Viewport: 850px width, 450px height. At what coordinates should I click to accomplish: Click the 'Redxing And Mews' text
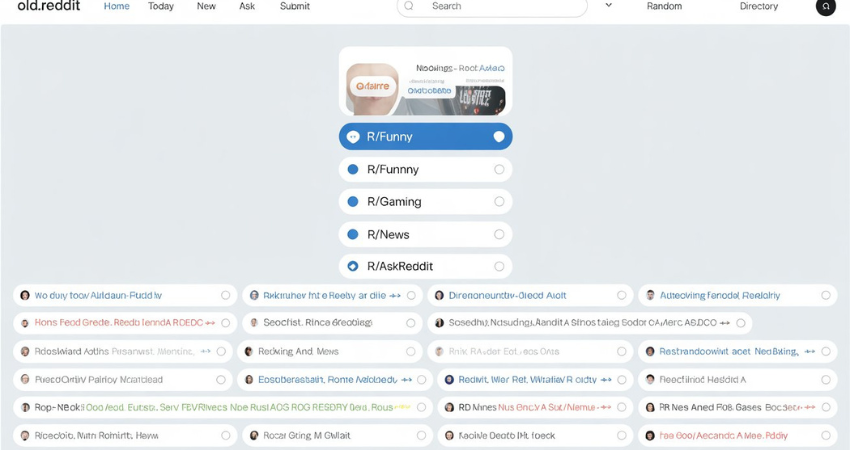click(298, 352)
